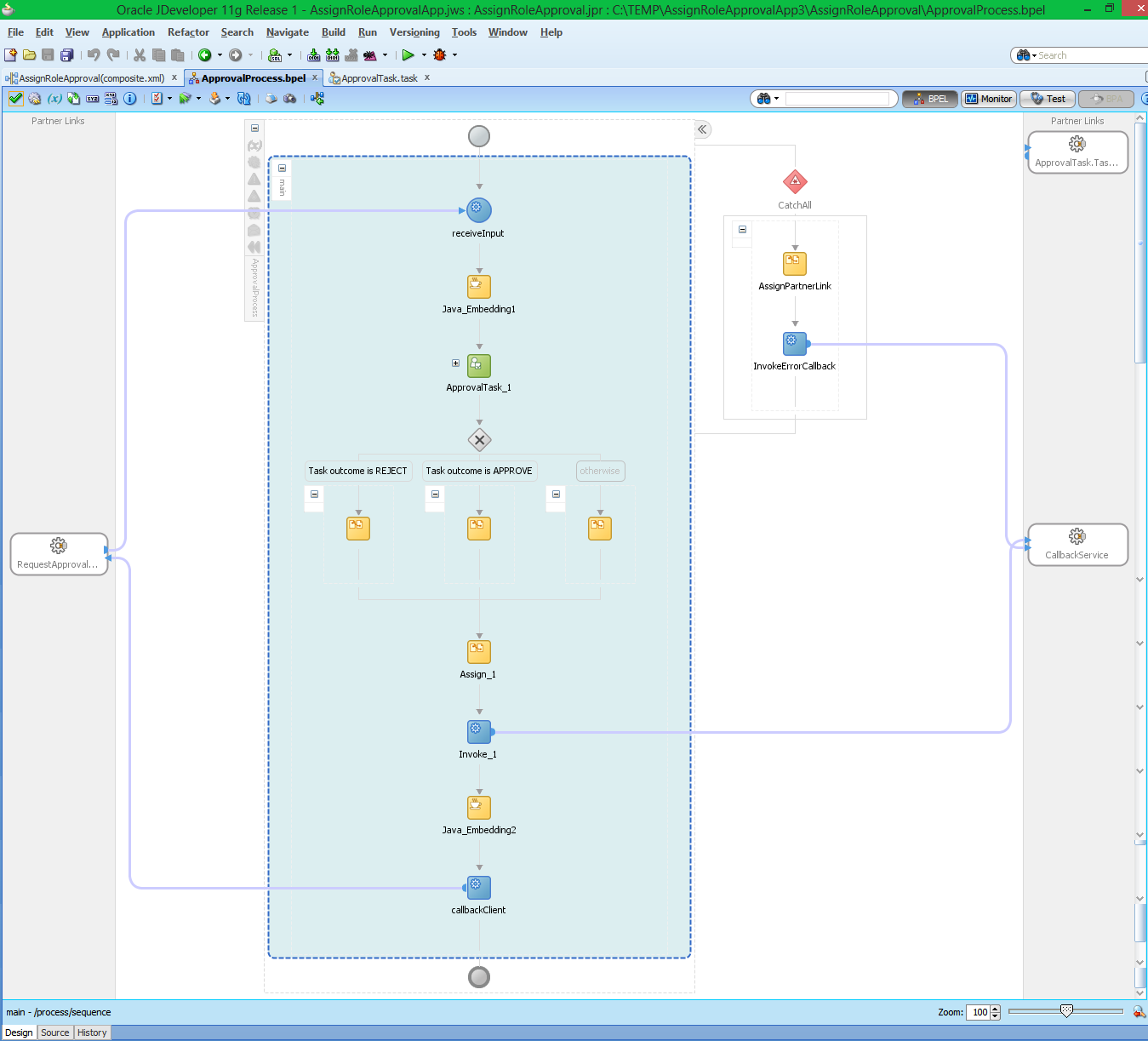Switch to ApprovalTask.task tab
This screenshot has height=1041, width=1148.
tap(380, 77)
